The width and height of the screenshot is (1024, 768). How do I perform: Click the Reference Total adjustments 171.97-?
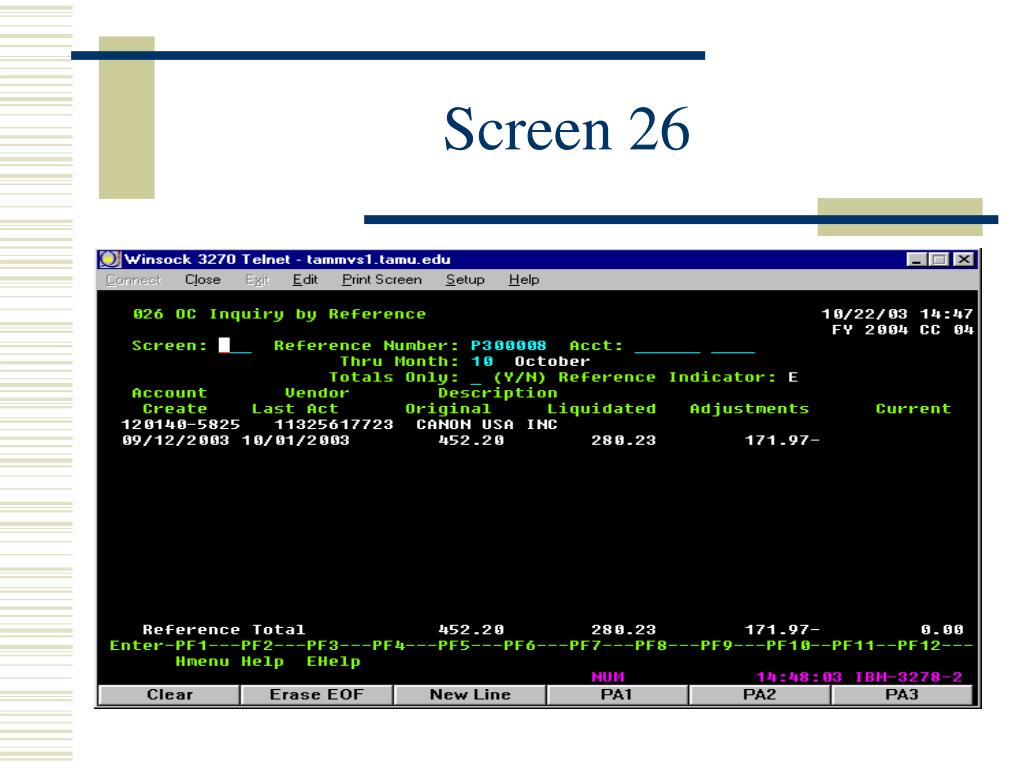[x=782, y=630]
